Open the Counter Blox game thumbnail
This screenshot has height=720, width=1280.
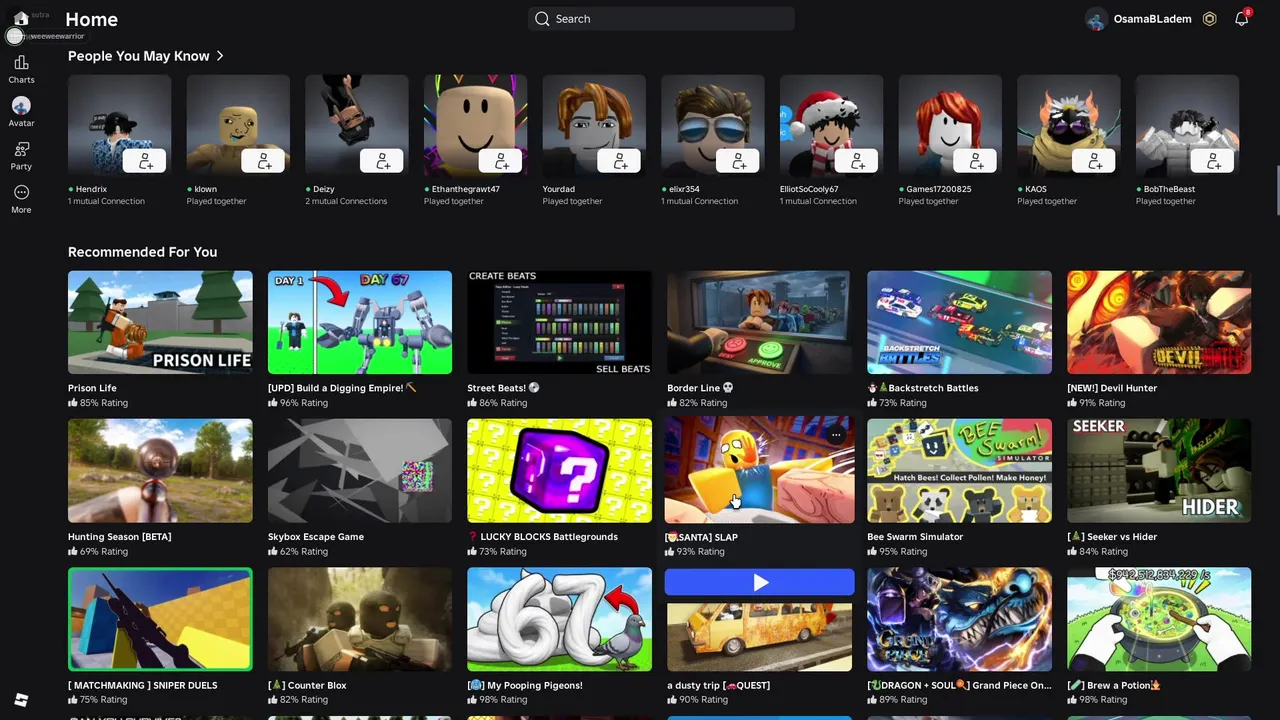click(360, 619)
